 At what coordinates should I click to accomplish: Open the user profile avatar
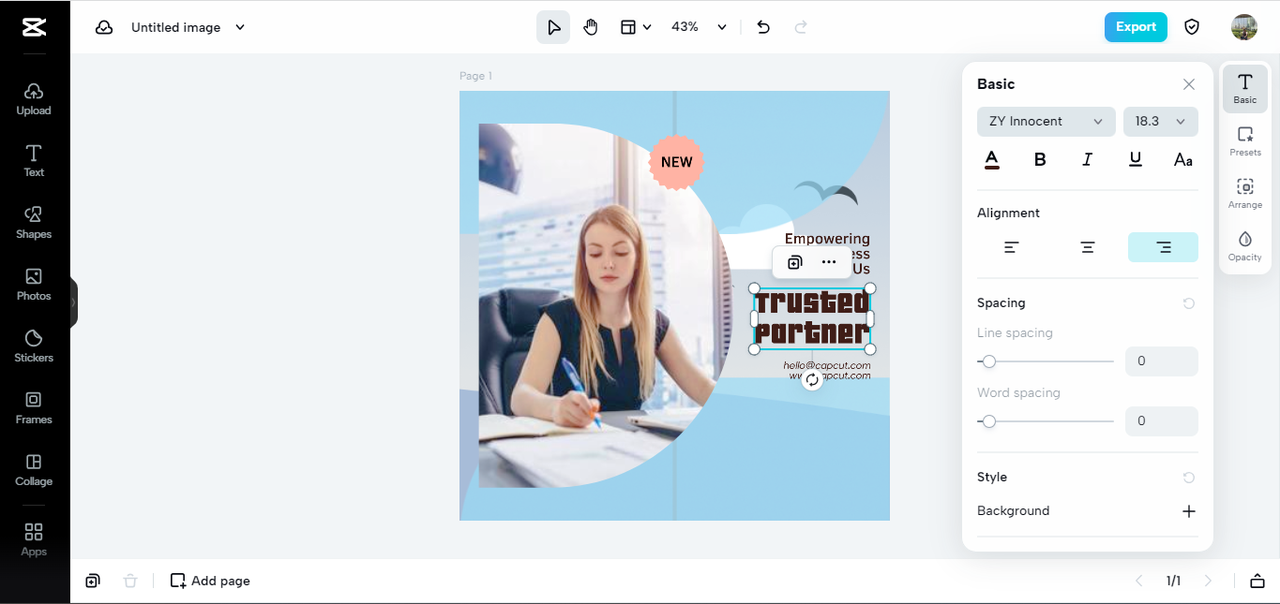coord(1244,27)
